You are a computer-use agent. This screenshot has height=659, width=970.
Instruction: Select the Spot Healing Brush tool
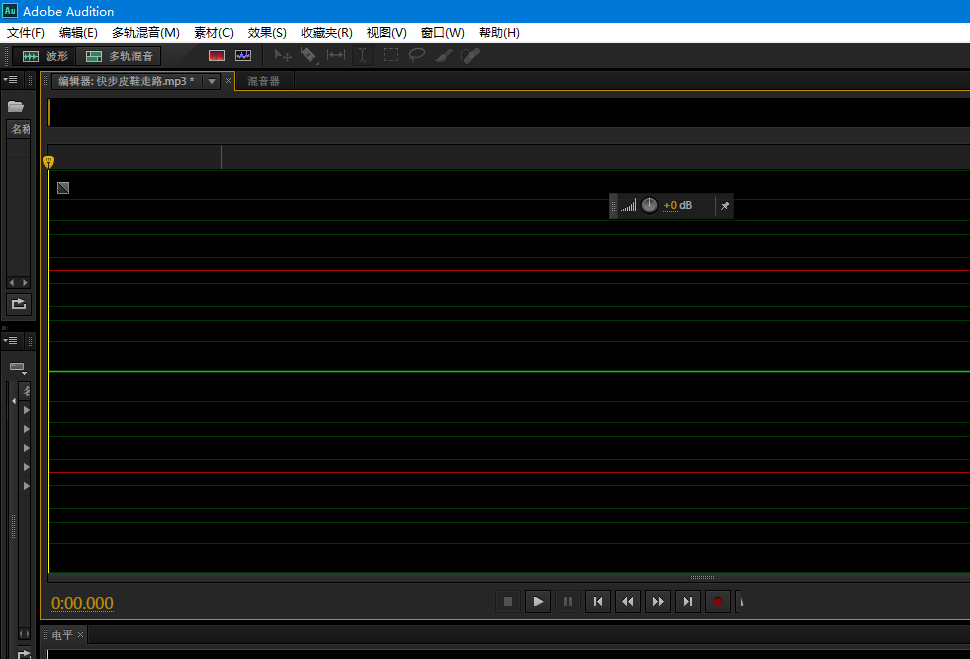click(468, 55)
